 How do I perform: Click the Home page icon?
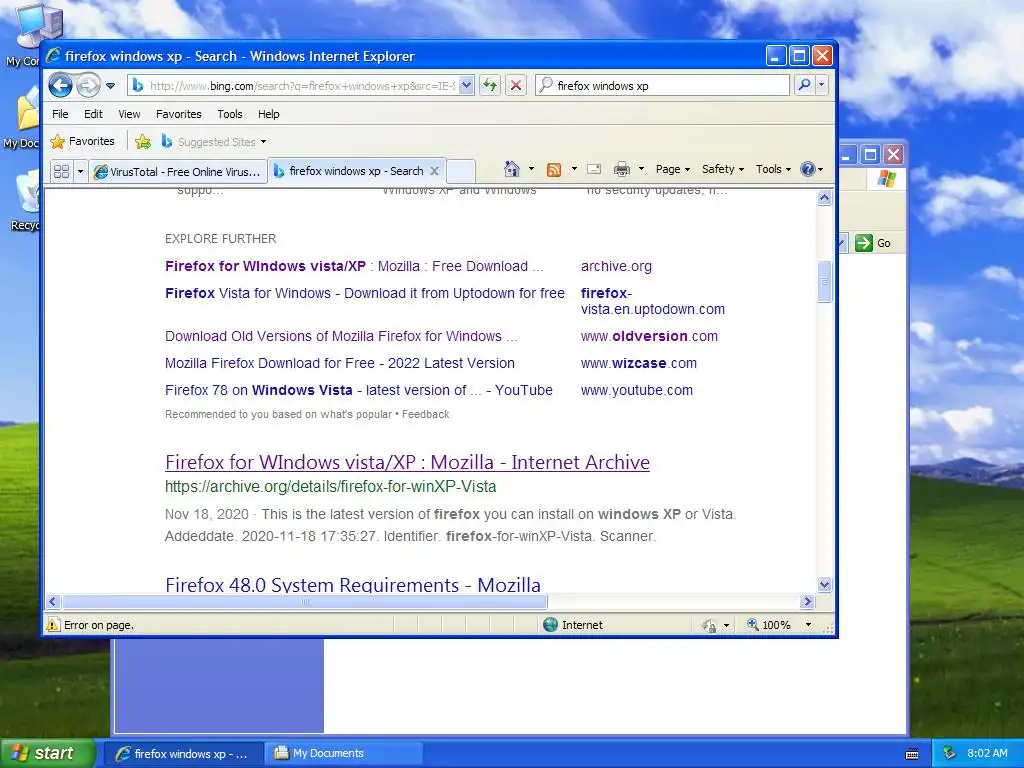512,169
